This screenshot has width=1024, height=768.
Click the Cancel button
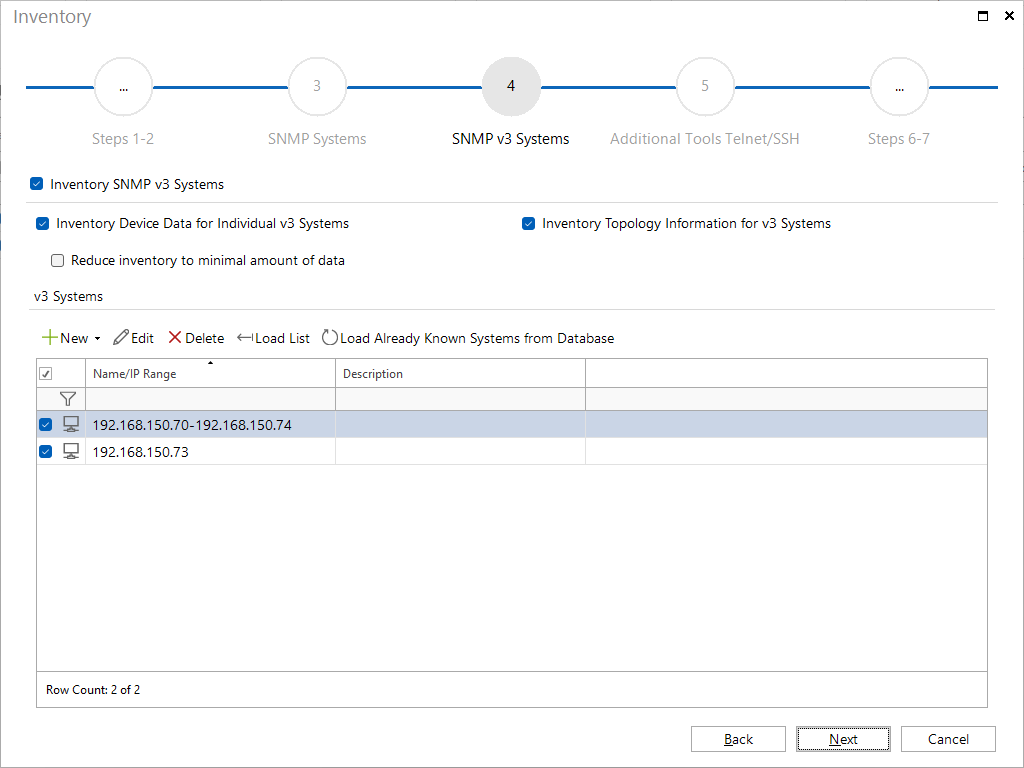coord(948,739)
